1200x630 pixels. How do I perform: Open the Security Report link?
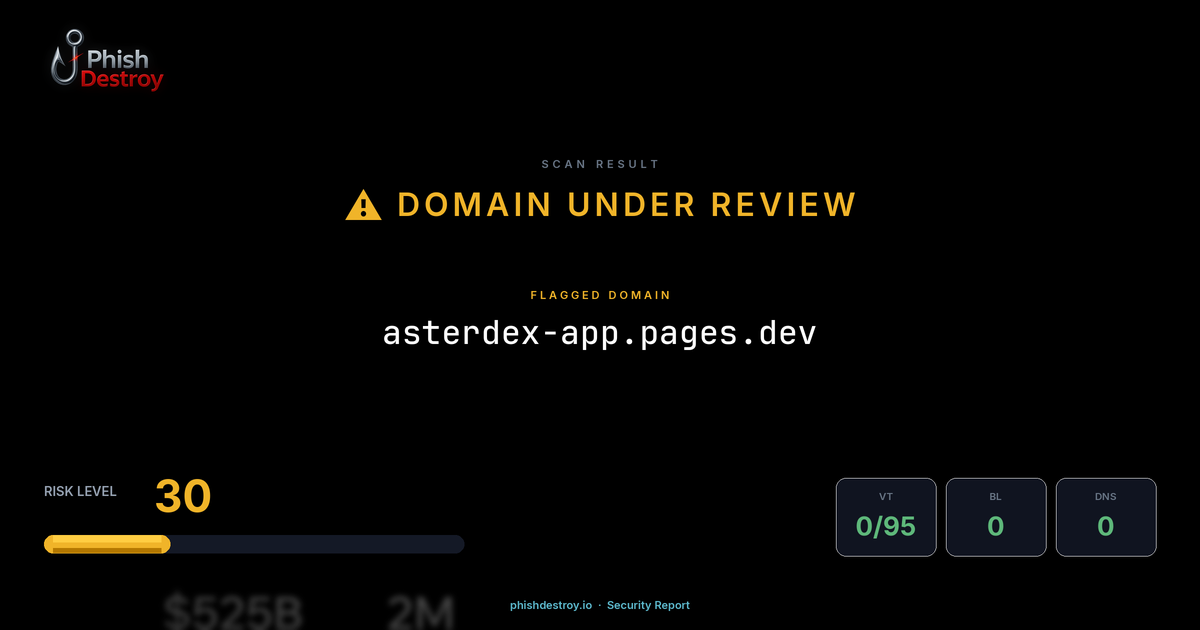tap(648, 605)
